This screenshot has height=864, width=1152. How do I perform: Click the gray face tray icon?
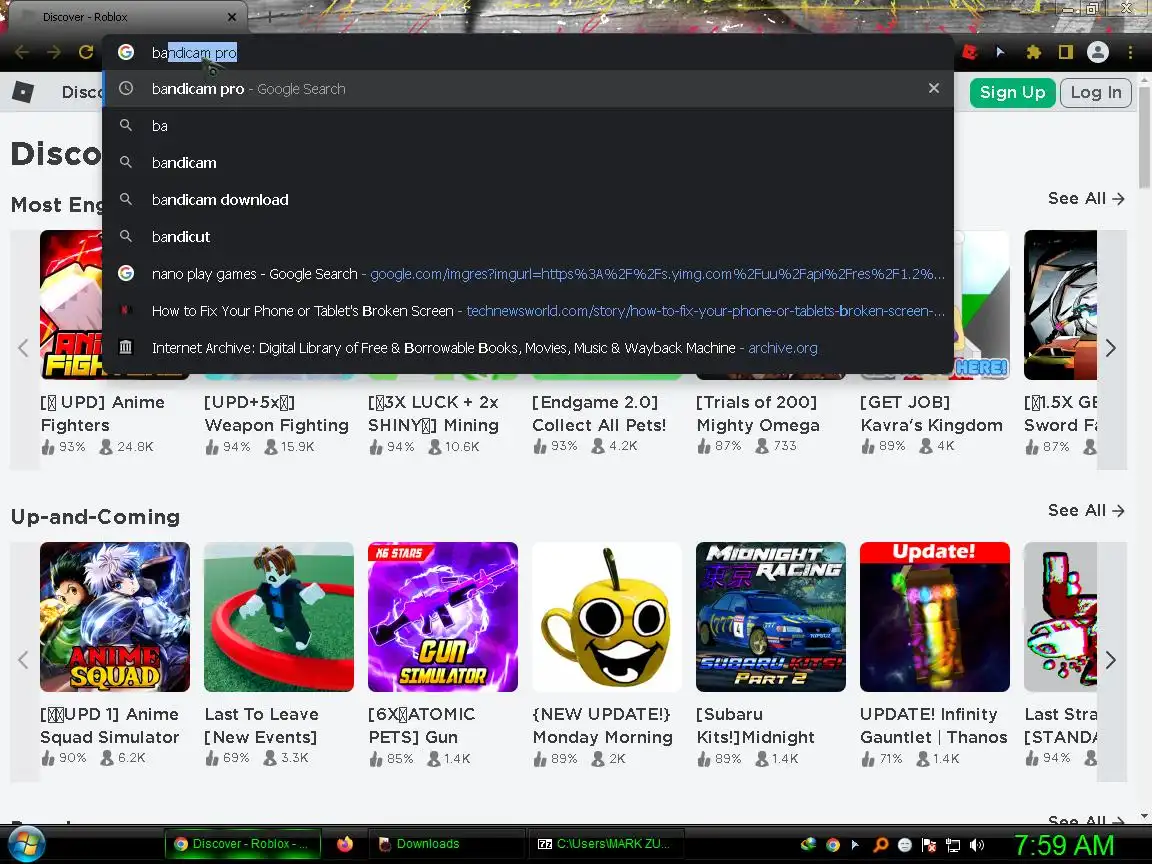point(904,845)
